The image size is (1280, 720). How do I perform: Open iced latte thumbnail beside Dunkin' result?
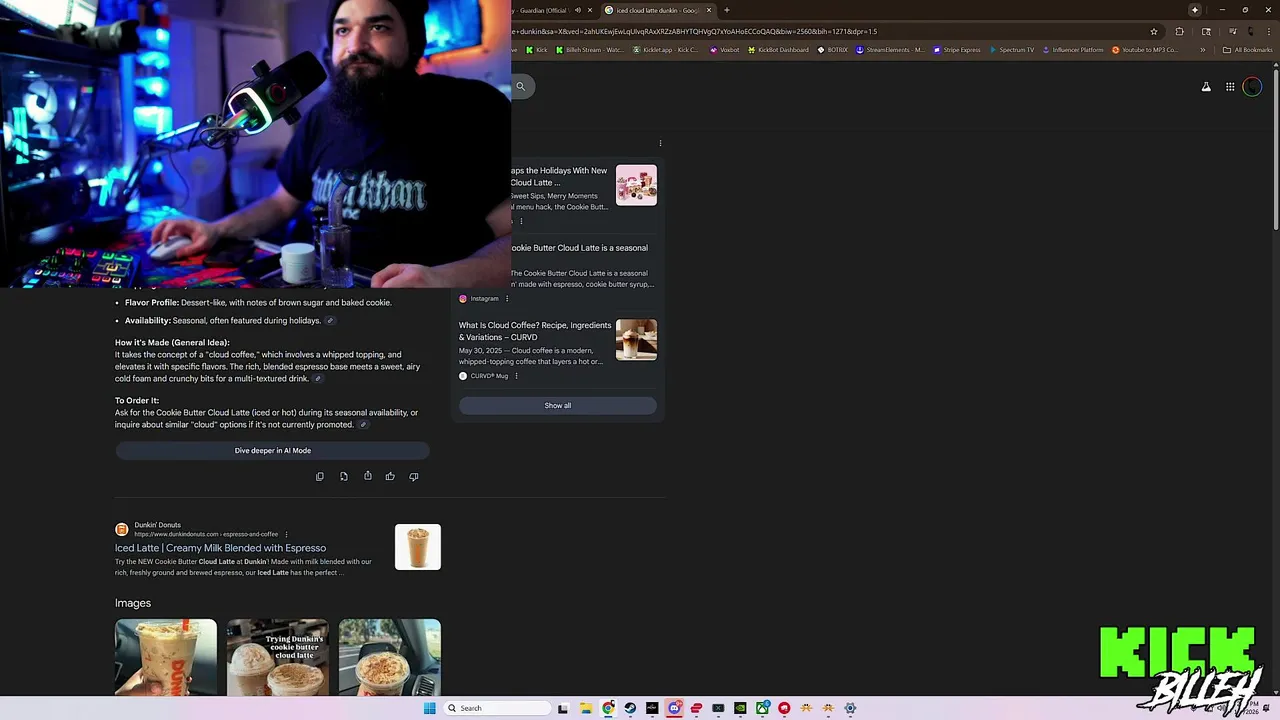click(417, 547)
